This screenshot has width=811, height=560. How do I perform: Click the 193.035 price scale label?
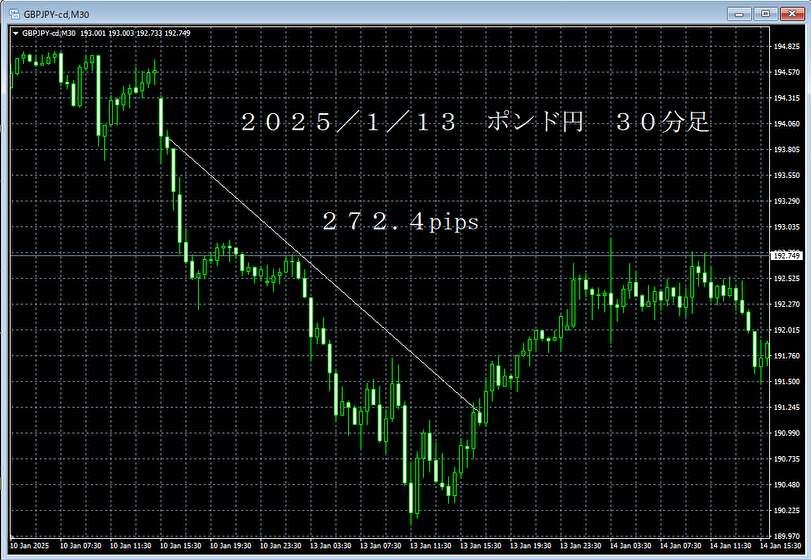click(x=786, y=227)
